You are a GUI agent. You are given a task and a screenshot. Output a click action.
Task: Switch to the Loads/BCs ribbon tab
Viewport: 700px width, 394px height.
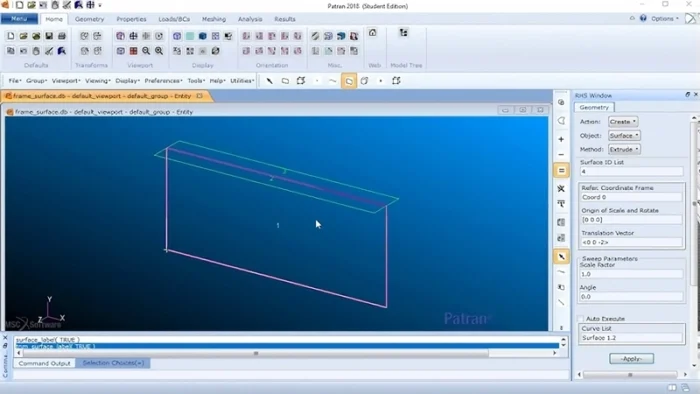click(174, 19)
